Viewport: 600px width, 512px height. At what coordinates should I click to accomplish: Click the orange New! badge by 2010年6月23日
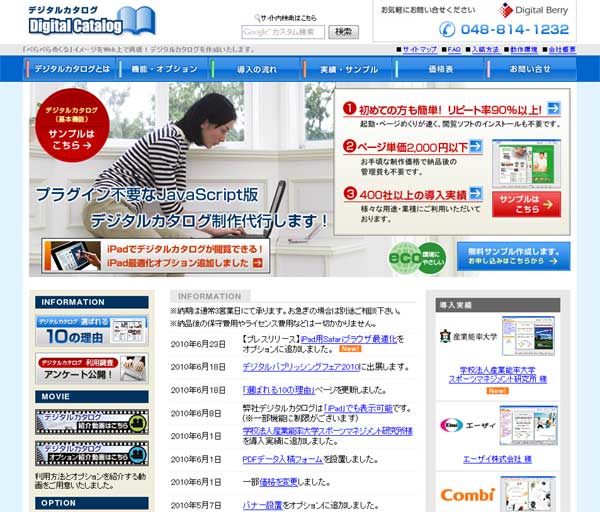coord(350,349)
